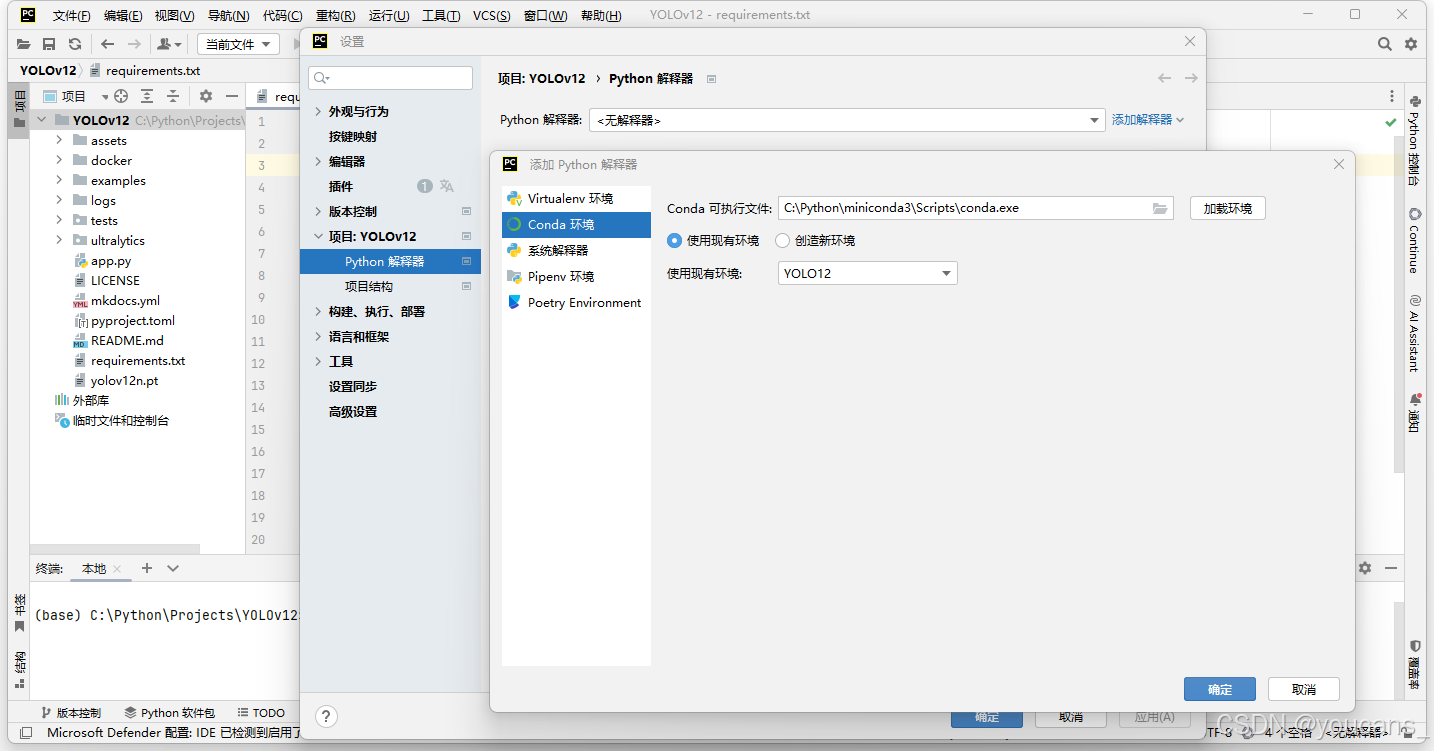
Task: Open 重构(R) menu
Action: click(335, 15)
